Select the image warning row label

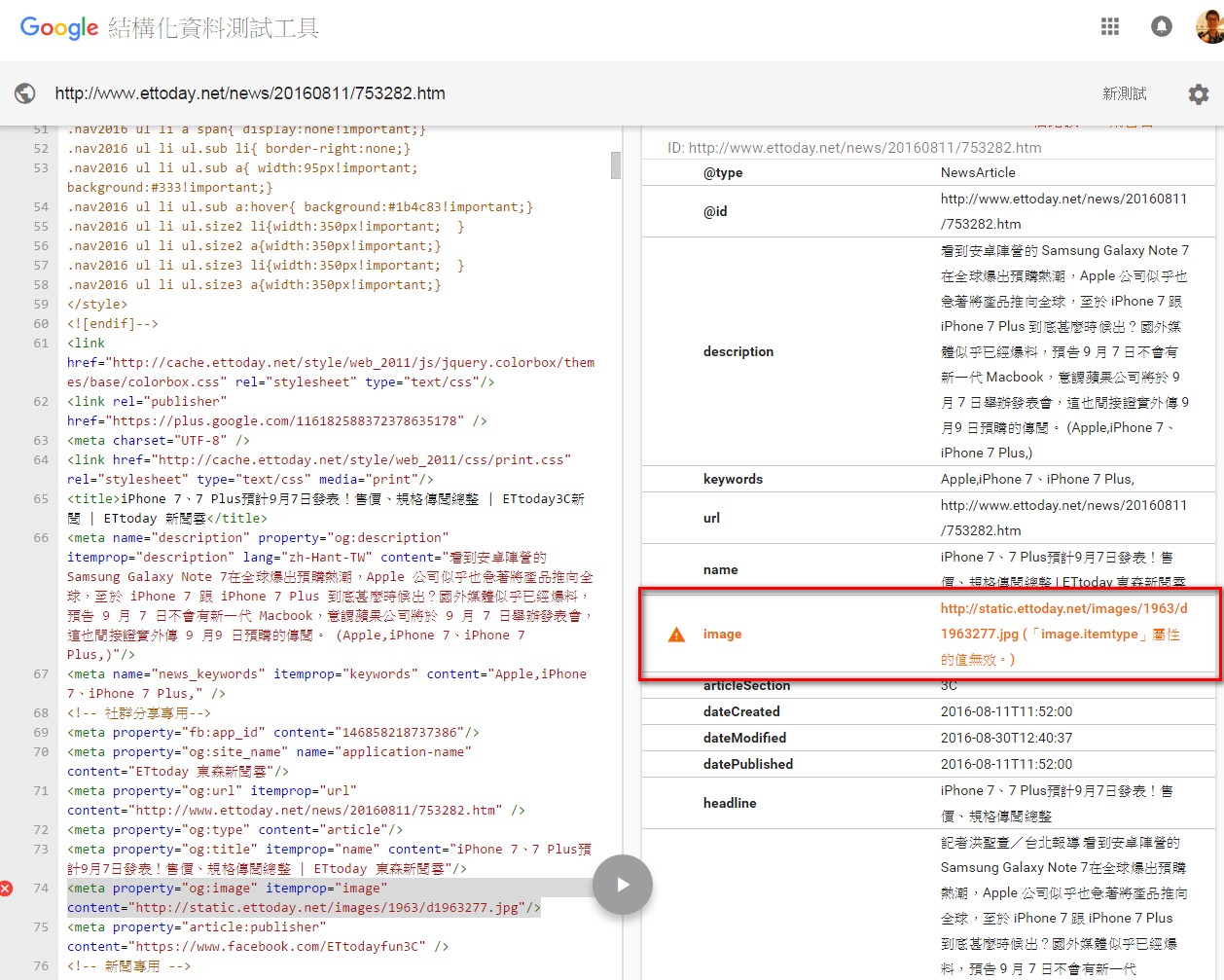[722, 635]
